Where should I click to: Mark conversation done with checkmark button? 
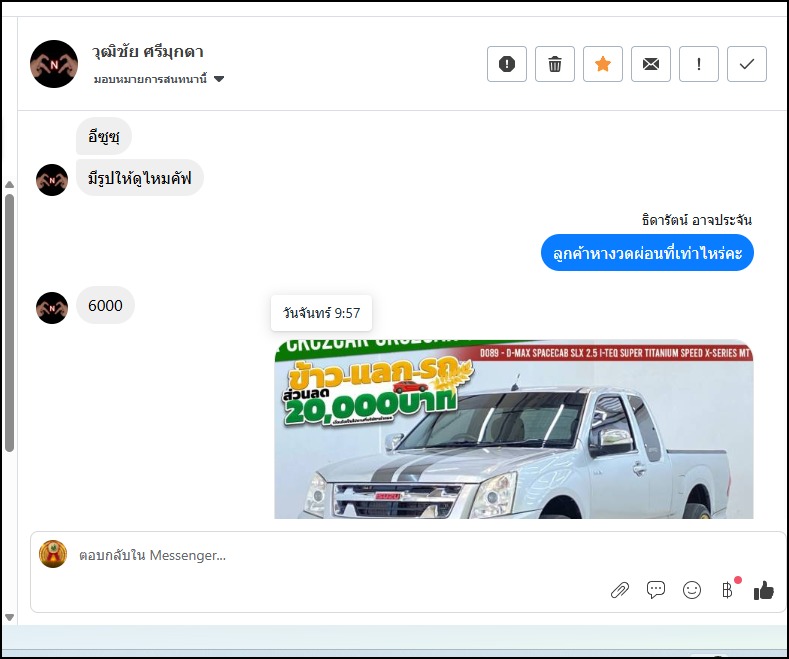tap(747, 64)
